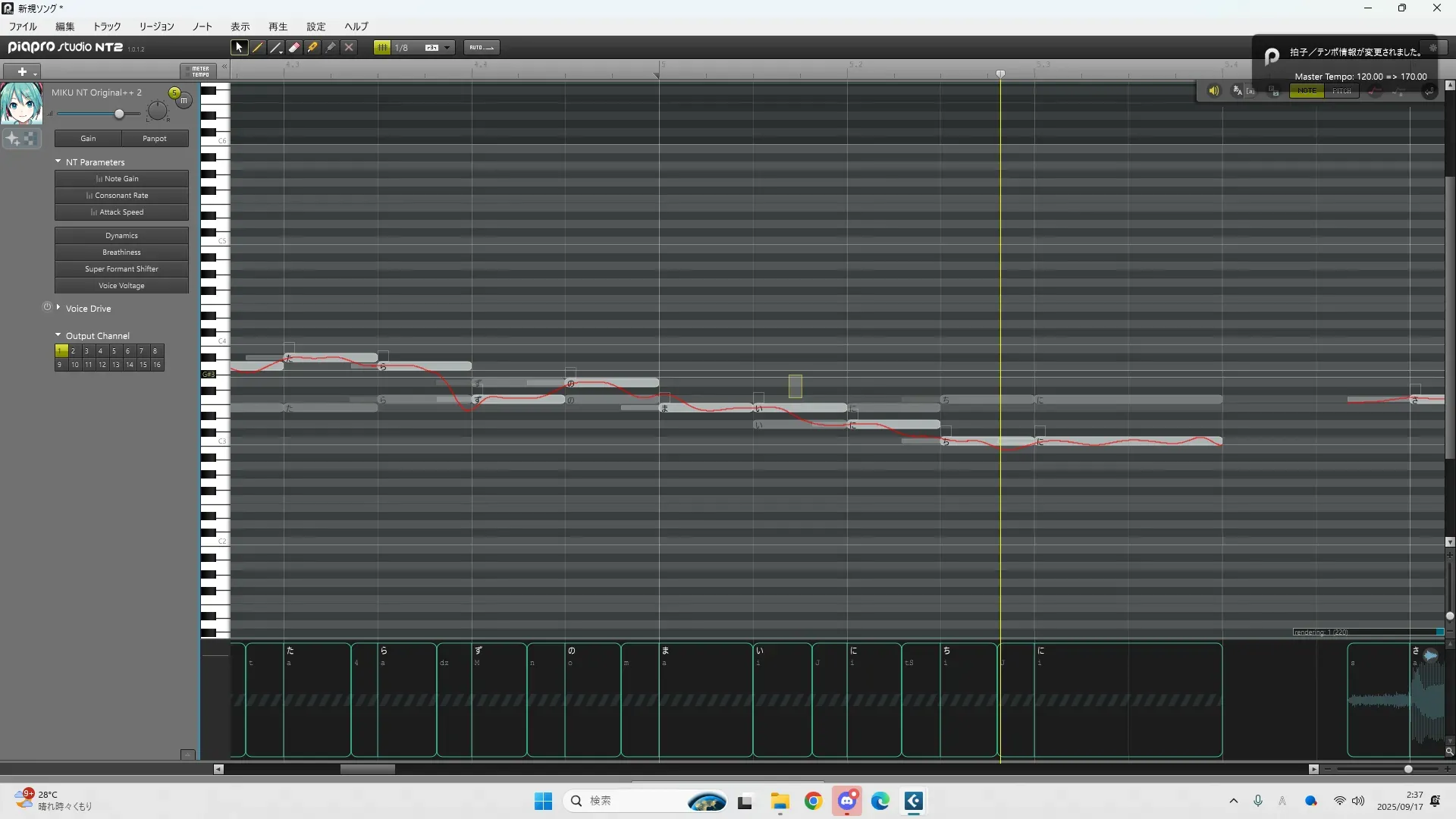
Task: Toggle the yellow Solo button
Action: pos(174,93)
